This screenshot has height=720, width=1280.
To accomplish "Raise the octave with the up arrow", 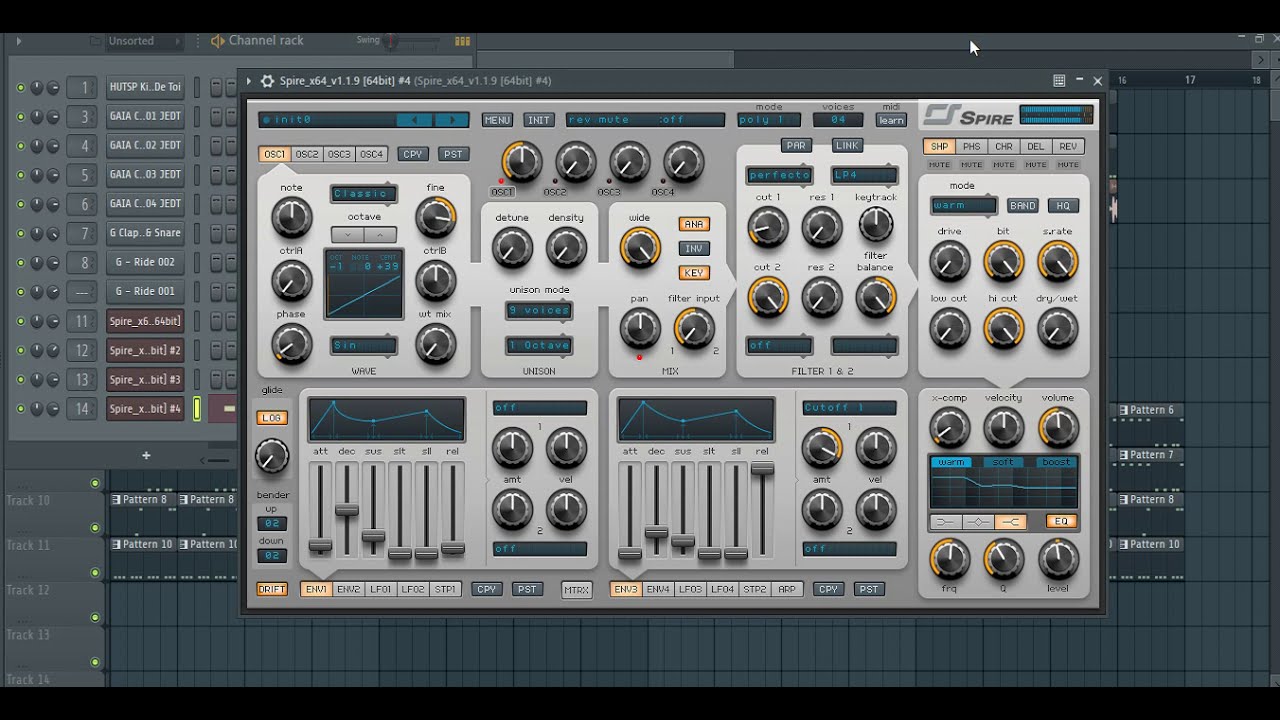I will point(380,235).
